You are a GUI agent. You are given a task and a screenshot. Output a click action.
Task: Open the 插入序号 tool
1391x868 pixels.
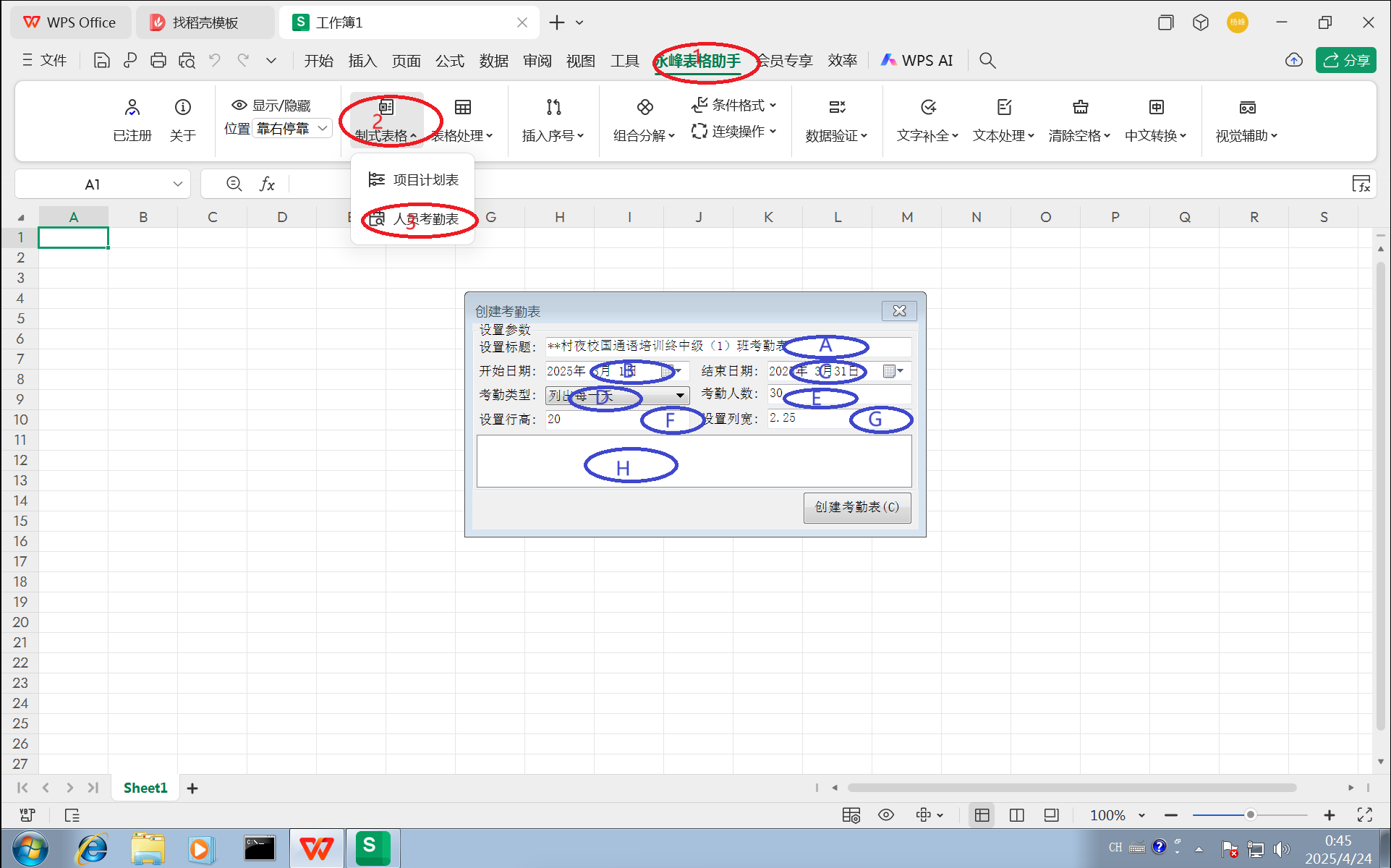[553, 119]
